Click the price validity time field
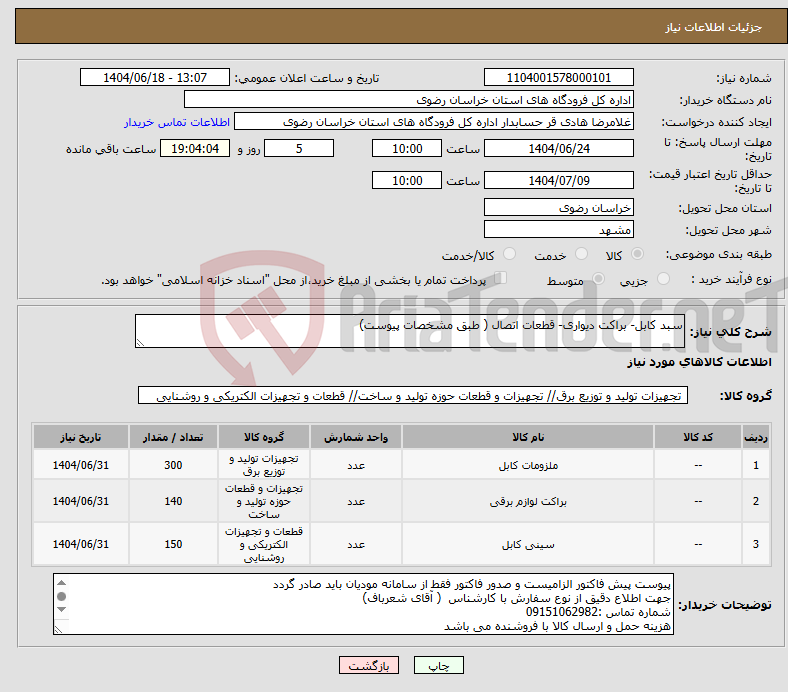788x692 pixels. (407, 180)
